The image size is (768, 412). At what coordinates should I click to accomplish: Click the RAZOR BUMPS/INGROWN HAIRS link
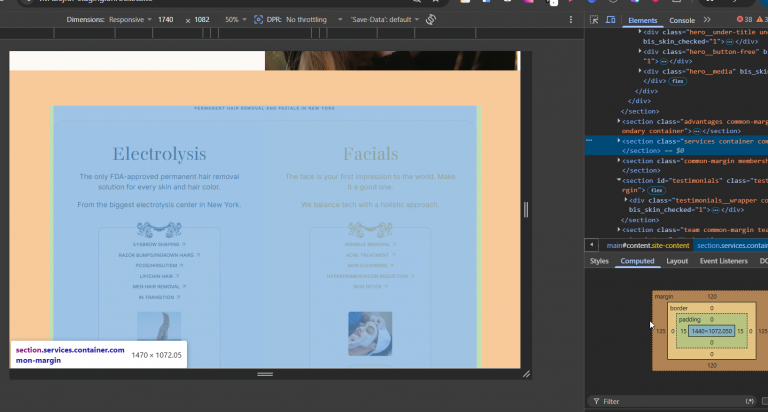pos(159,255)
